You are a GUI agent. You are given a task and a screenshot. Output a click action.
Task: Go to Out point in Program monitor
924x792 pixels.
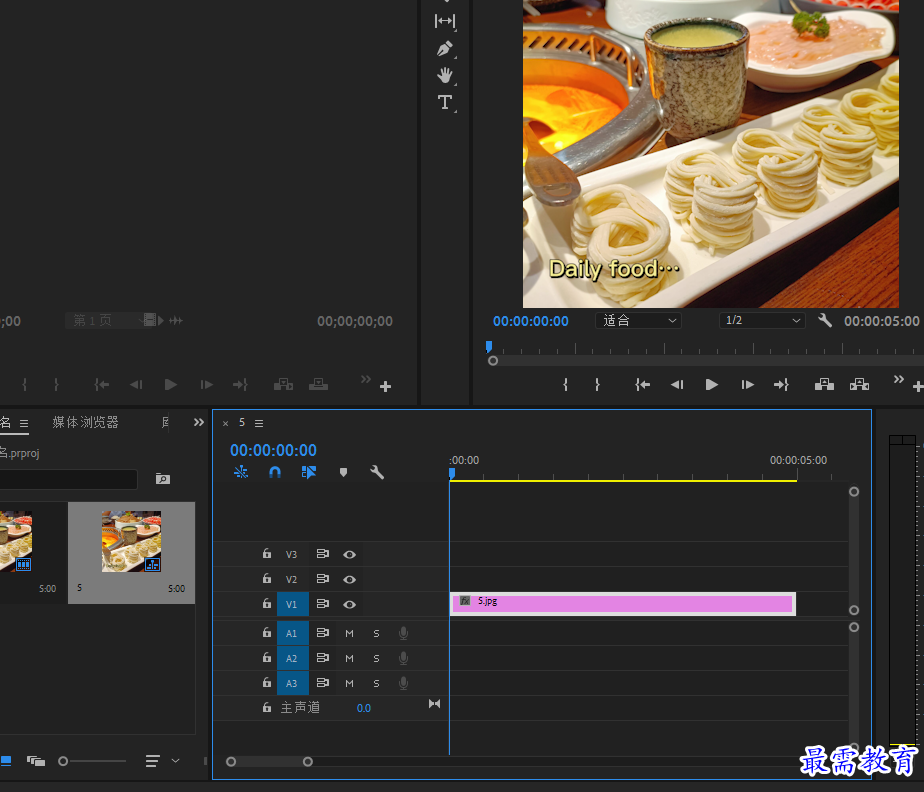point(781,385)
